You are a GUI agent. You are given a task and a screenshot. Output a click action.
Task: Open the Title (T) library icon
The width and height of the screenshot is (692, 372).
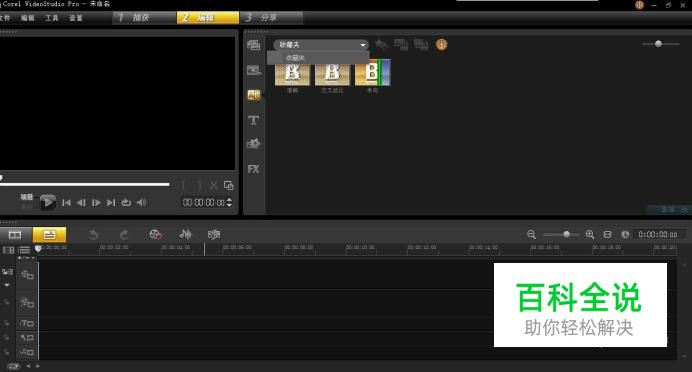(254, 120)
